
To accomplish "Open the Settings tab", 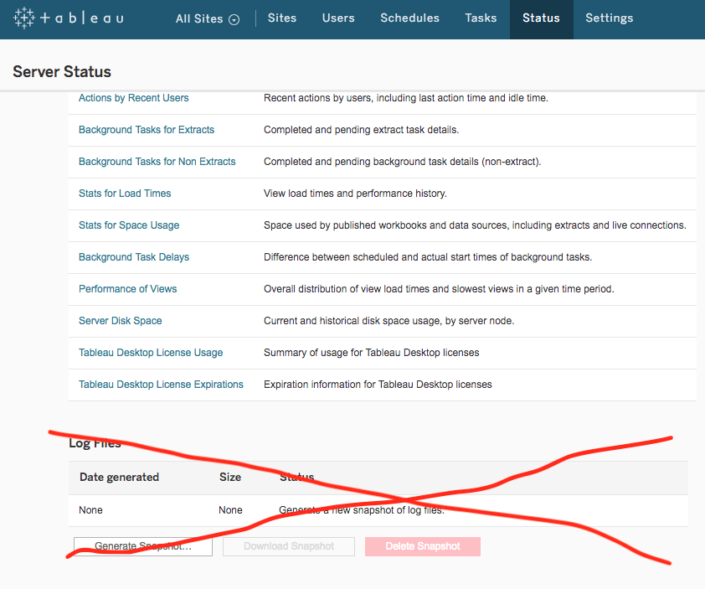I will point(609,18).
